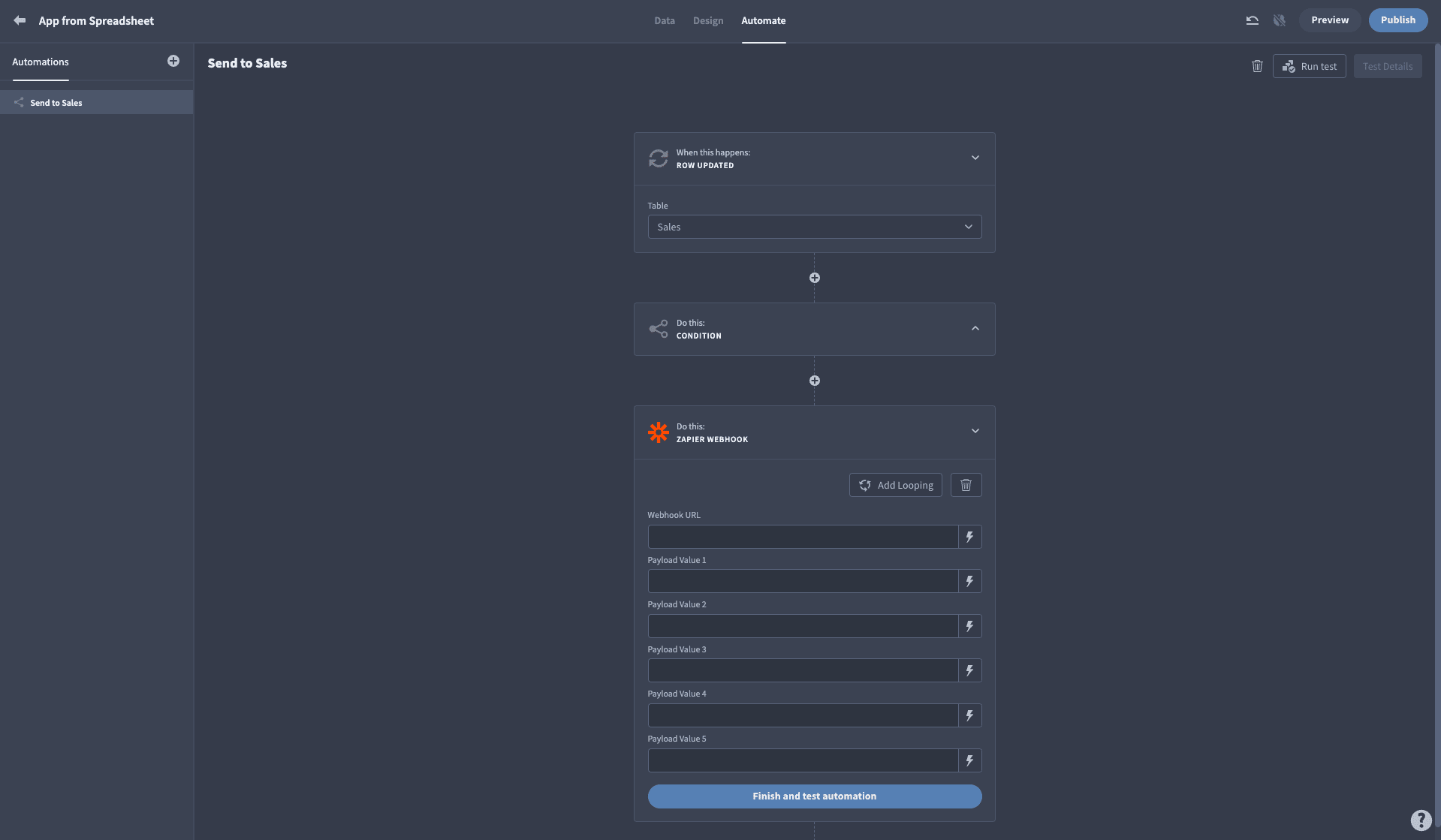The height and width of the screenshot is (840, 1441).
Task: Click the Condition step share icon
Action: [x=659, y=329]
